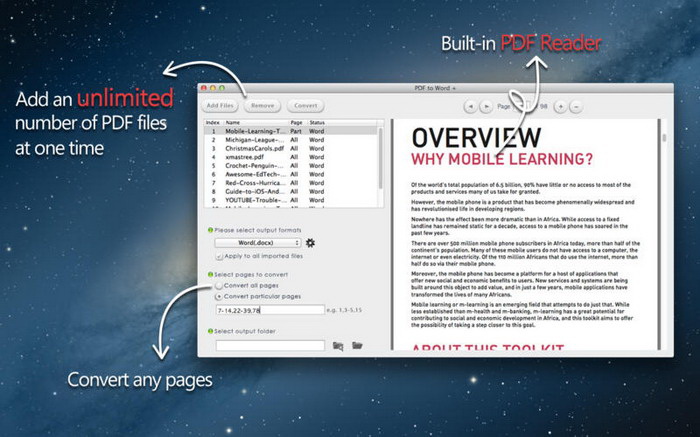Sort by the Page column header
The width and height of the screenshot is (700, 437).
point(296,122)
